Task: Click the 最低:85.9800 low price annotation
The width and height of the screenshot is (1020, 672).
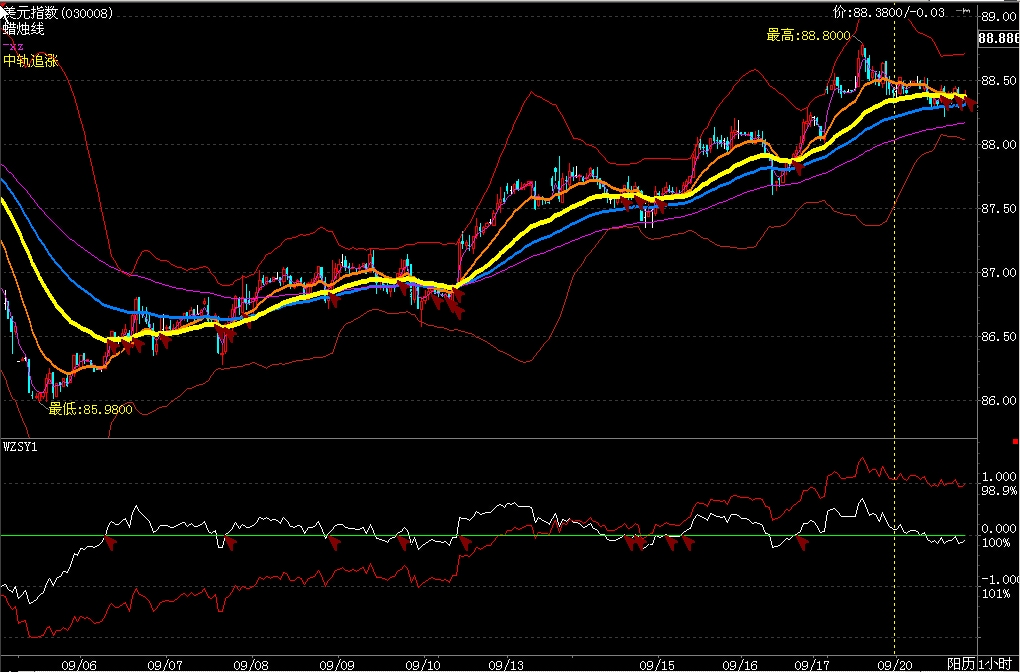Action: (90, 409)
